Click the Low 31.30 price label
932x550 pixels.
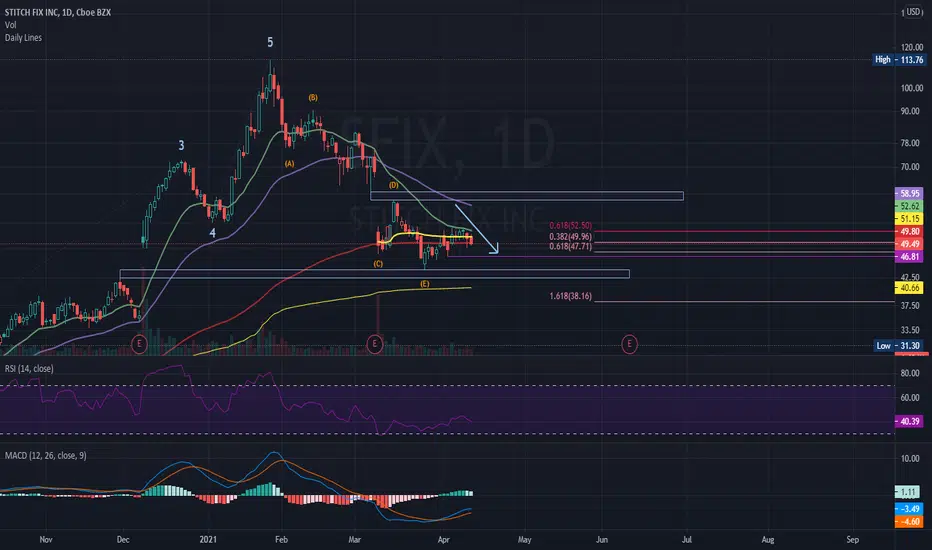pos(899,345)
